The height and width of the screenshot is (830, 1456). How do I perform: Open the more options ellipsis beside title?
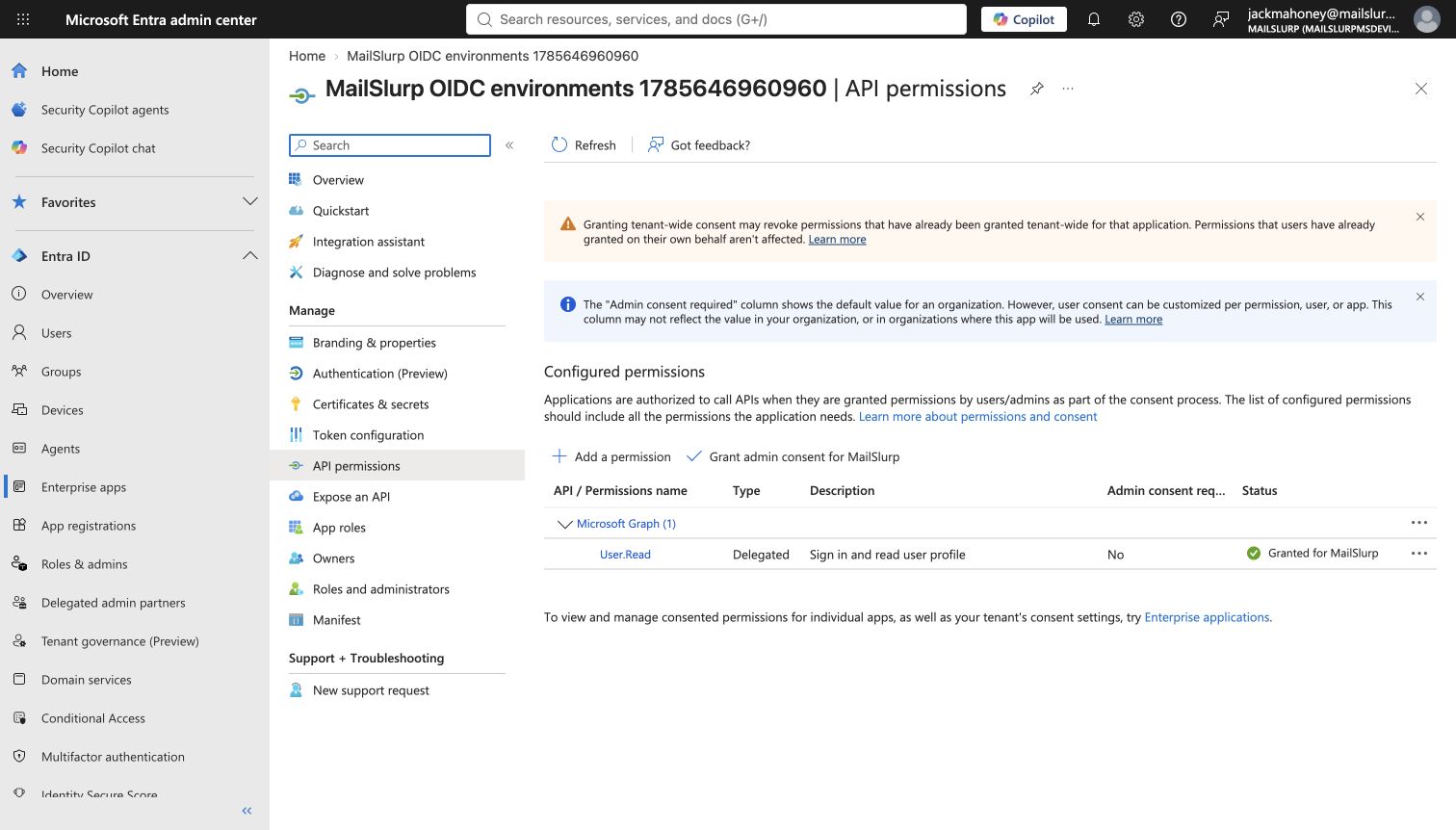click(x=1068, y=89)
